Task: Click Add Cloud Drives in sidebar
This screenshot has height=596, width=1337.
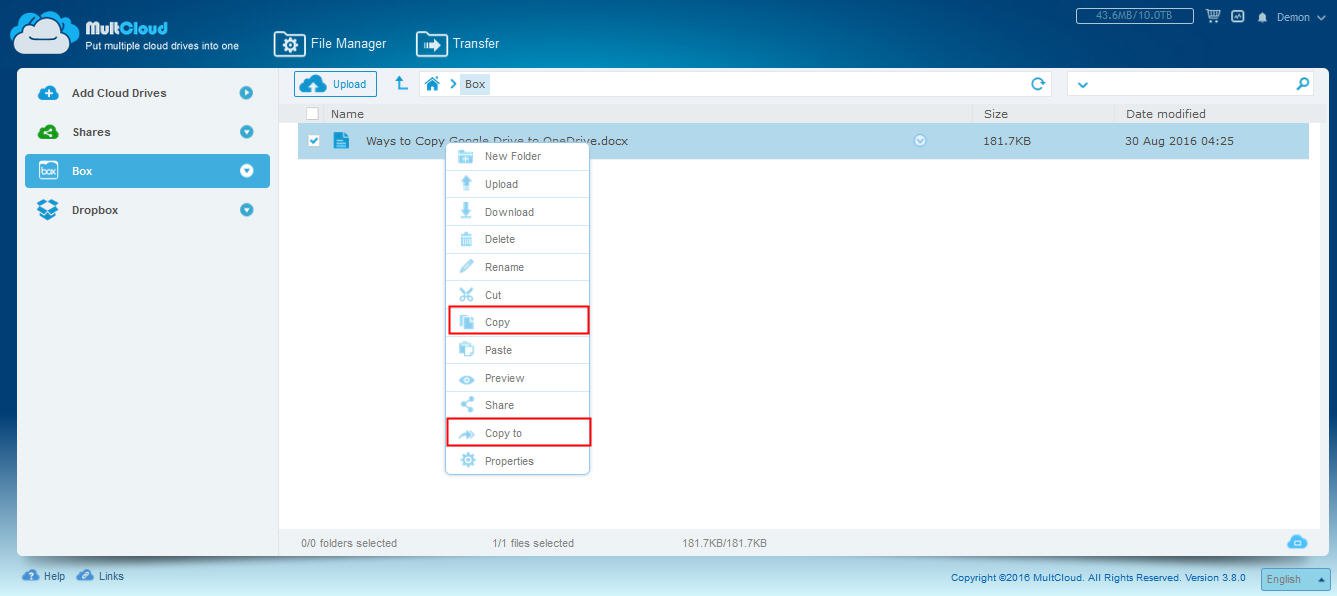Action: coord(119,93)
